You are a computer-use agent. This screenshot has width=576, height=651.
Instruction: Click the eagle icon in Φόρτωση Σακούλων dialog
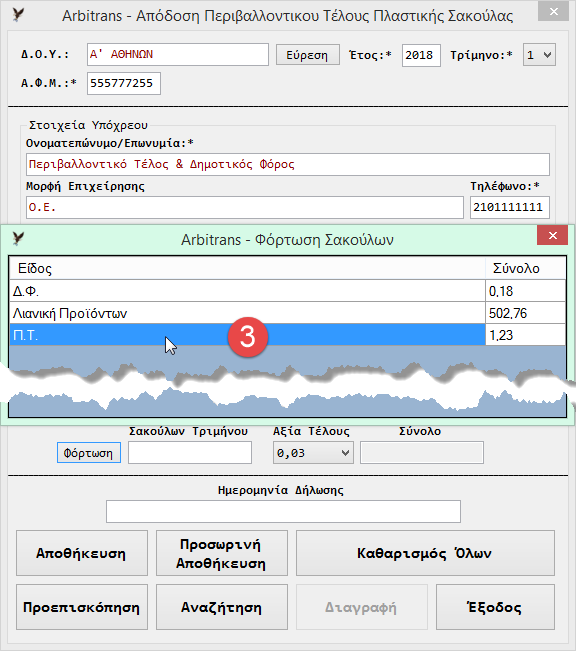tap(18, 238)
